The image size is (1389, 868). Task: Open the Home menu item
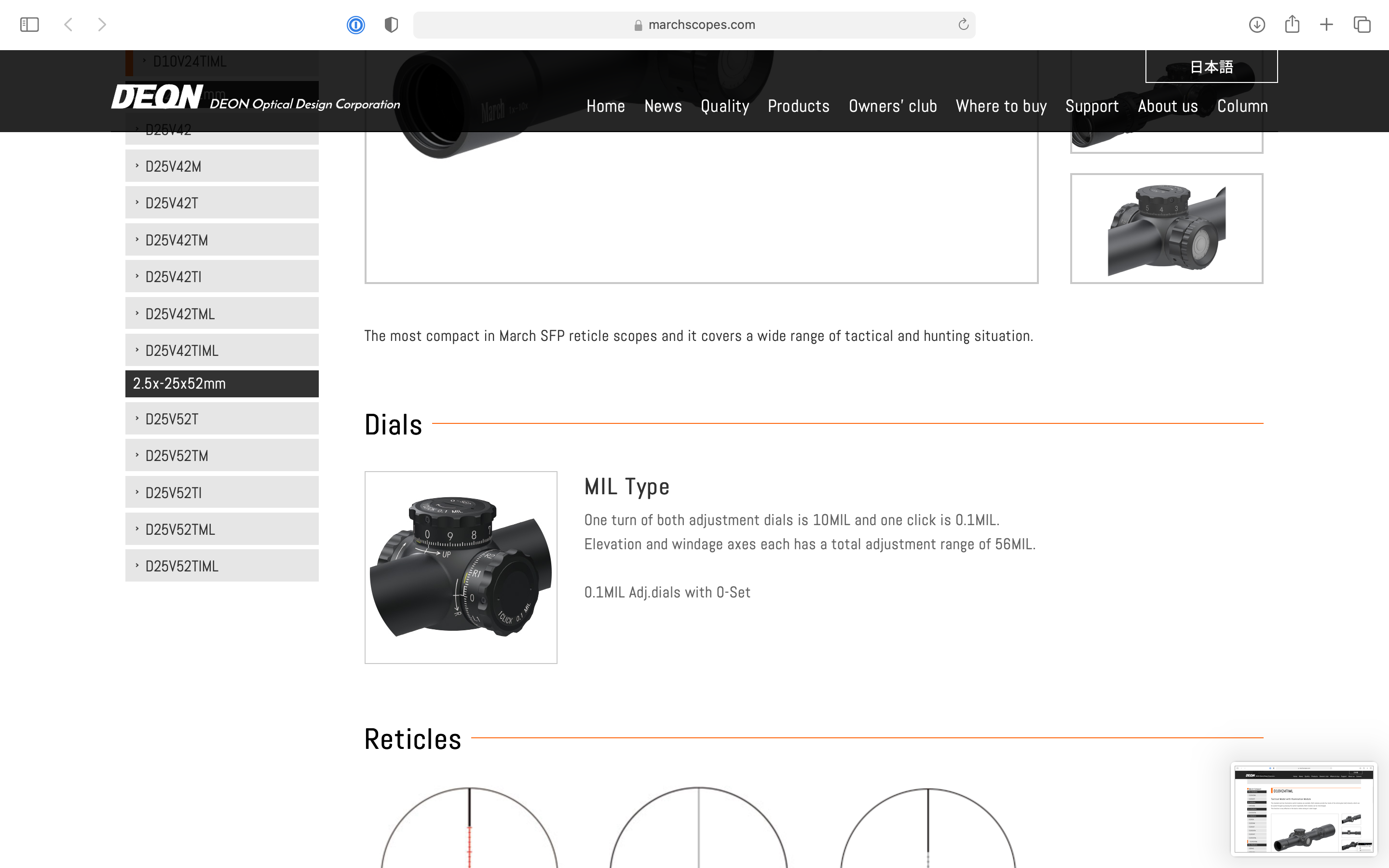click(606, 106)
